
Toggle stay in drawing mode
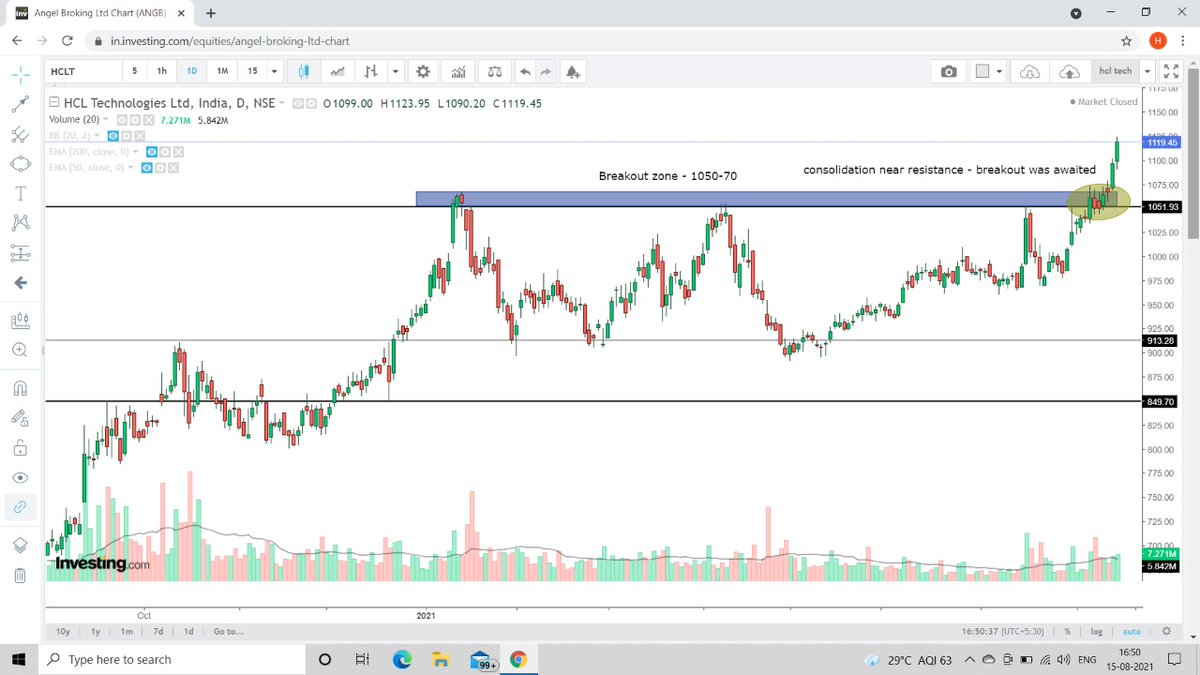(20, 417)
